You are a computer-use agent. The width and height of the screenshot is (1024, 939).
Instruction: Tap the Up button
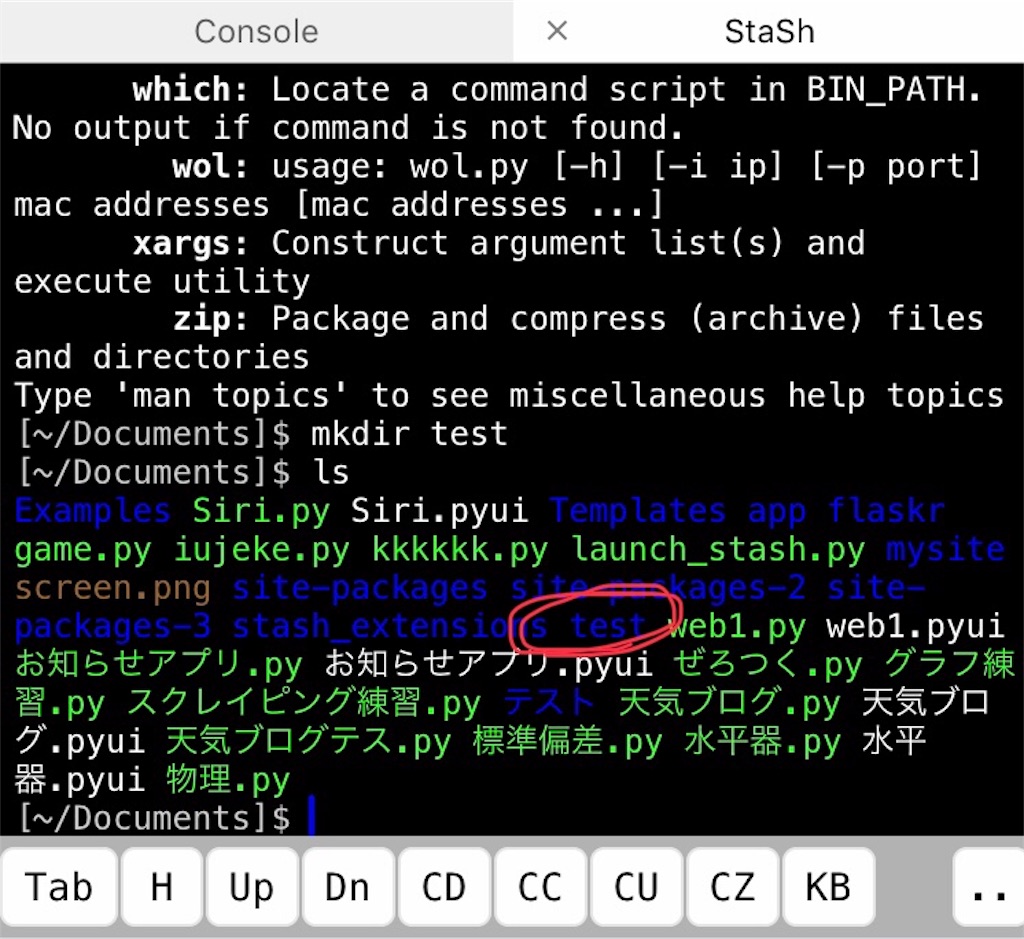coord(251,887)
